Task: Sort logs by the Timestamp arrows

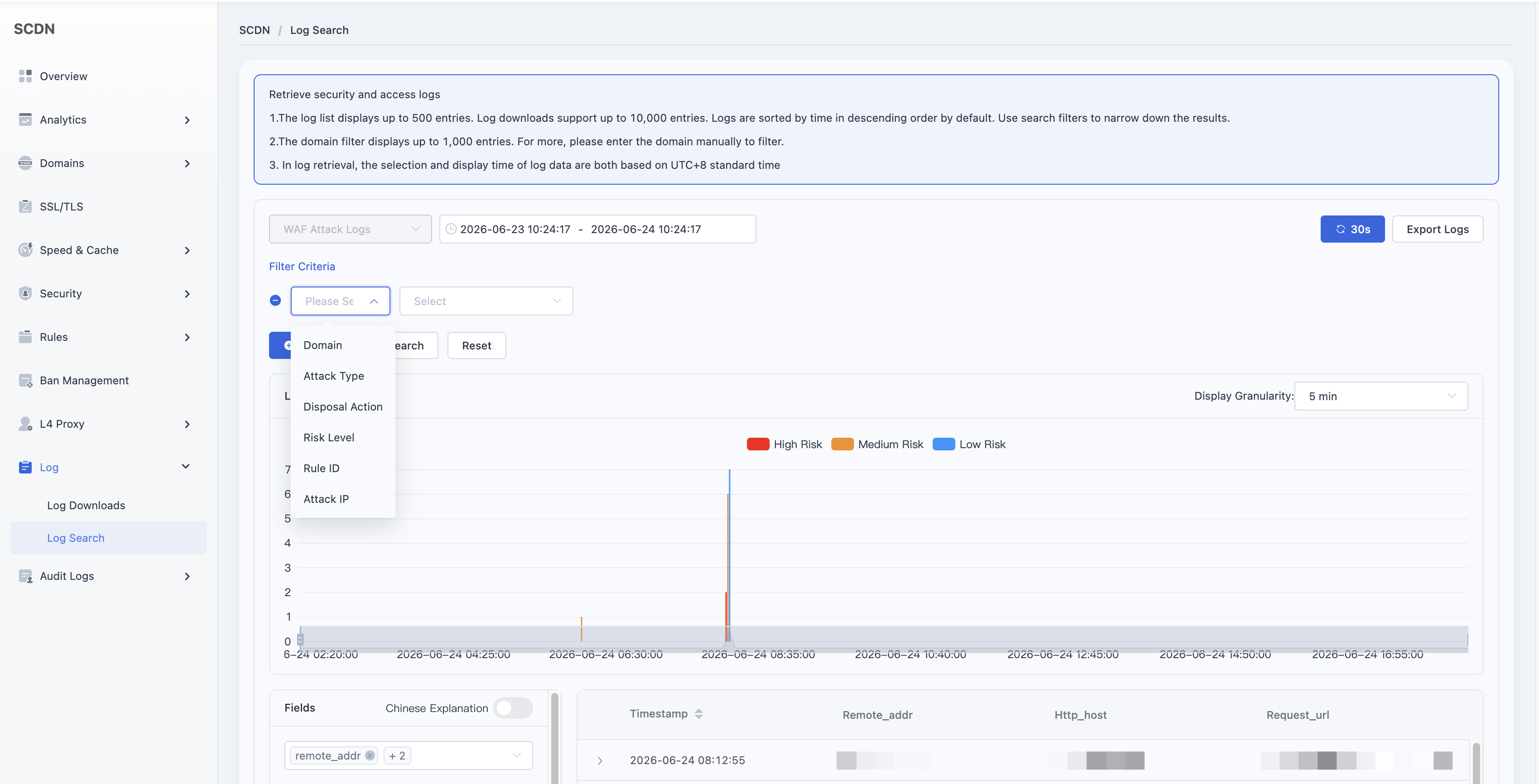Action: [x=698, y=713]
